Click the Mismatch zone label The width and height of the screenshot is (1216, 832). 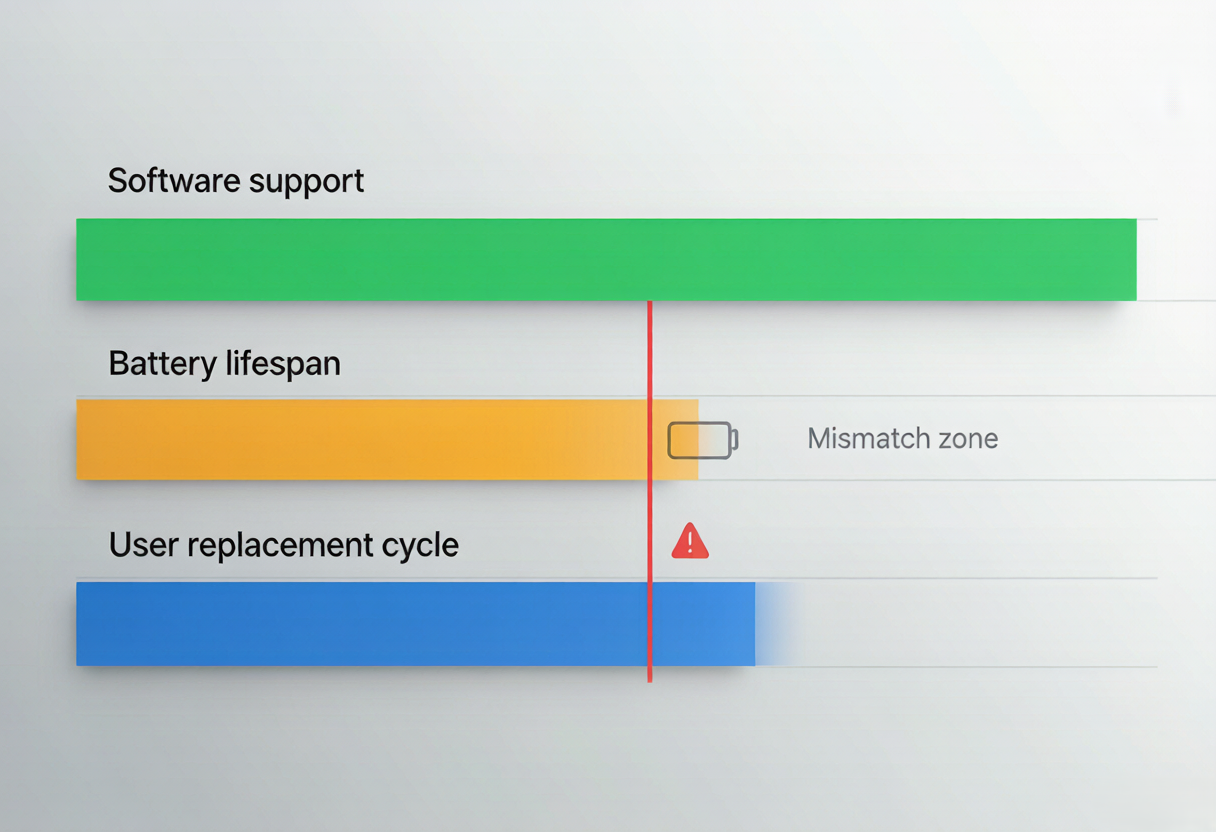[x=903, y=438]
